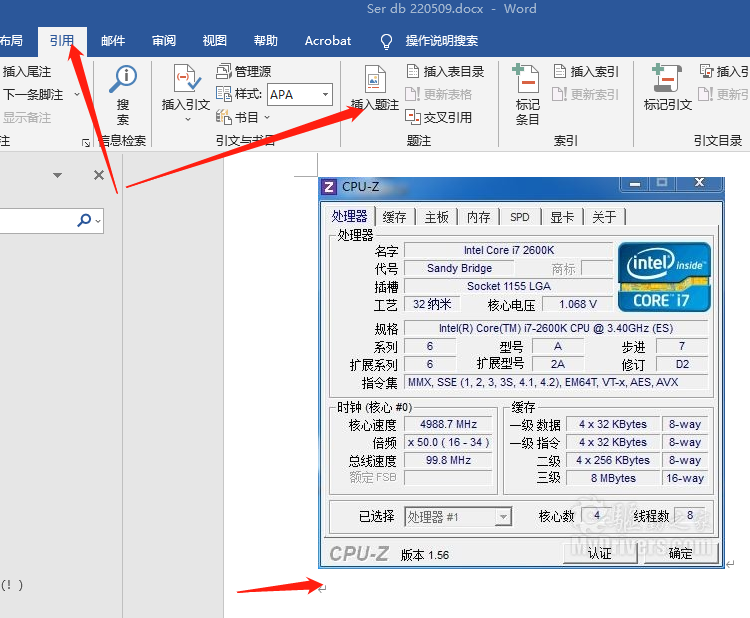The width and height of the screenshot is (750, 618).
Task: Expand search options arrow in navigation pane
Action: pyautogui.click(x=98, y=221)
